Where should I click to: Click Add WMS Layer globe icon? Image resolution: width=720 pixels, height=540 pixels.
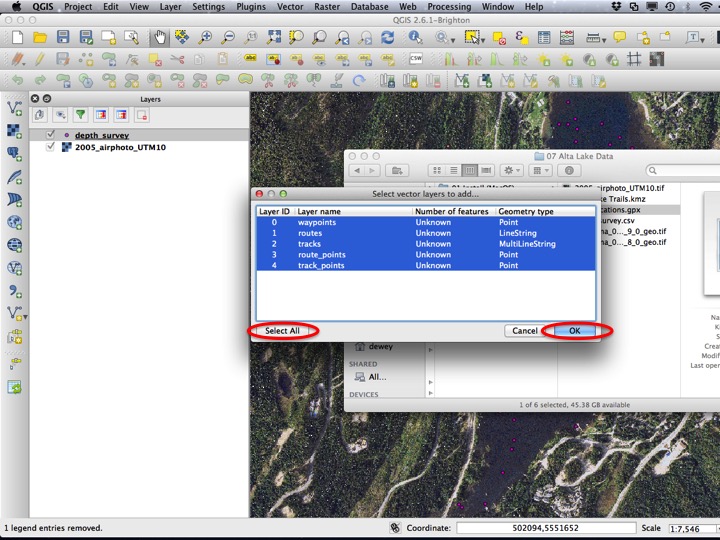point(15,222)
